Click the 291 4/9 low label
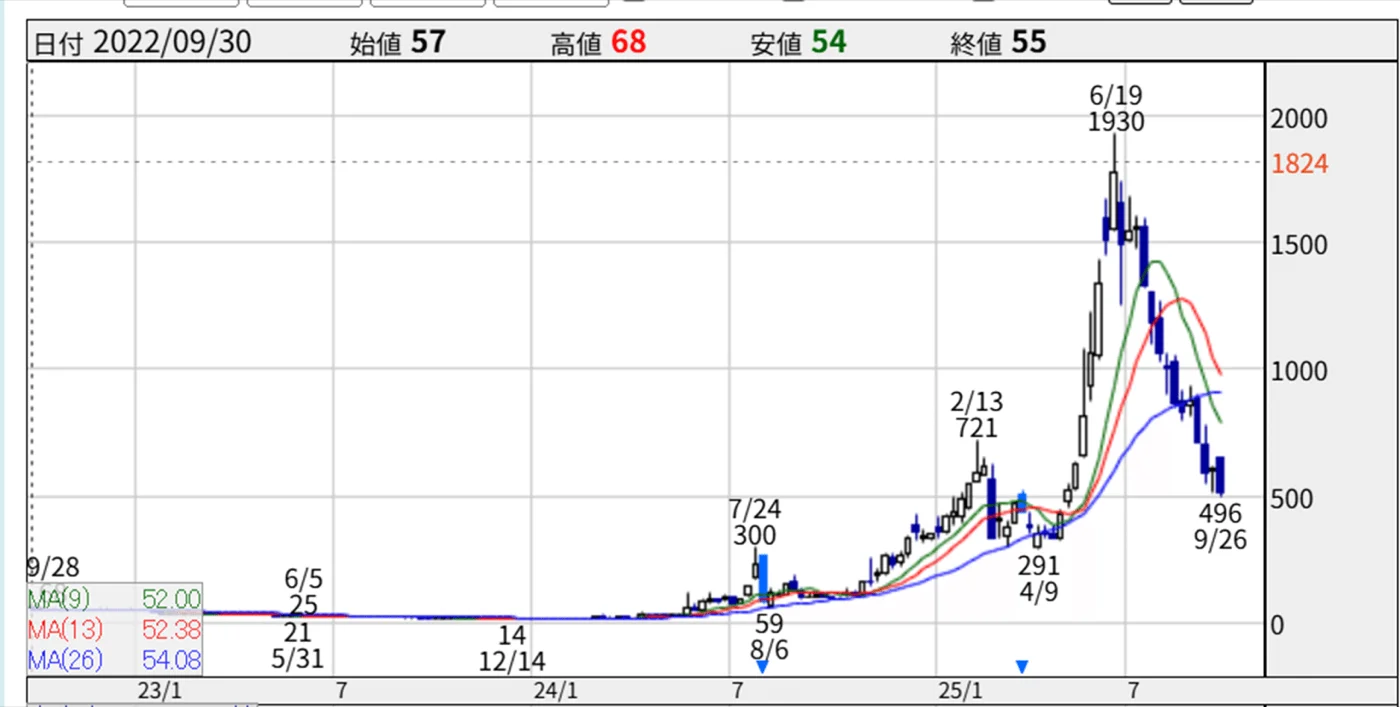The image size is (1400, 707). 1038,578
